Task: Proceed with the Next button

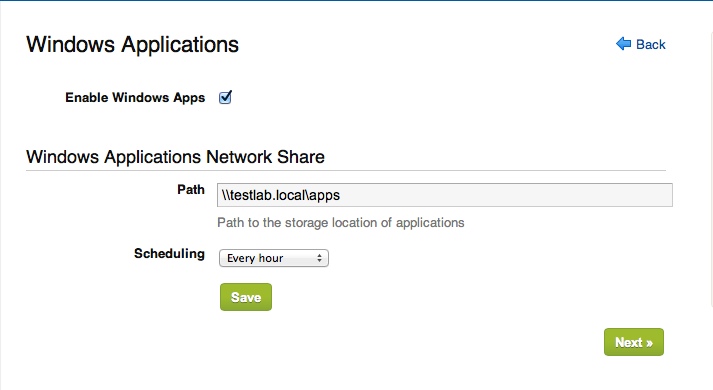Action: 634,342
